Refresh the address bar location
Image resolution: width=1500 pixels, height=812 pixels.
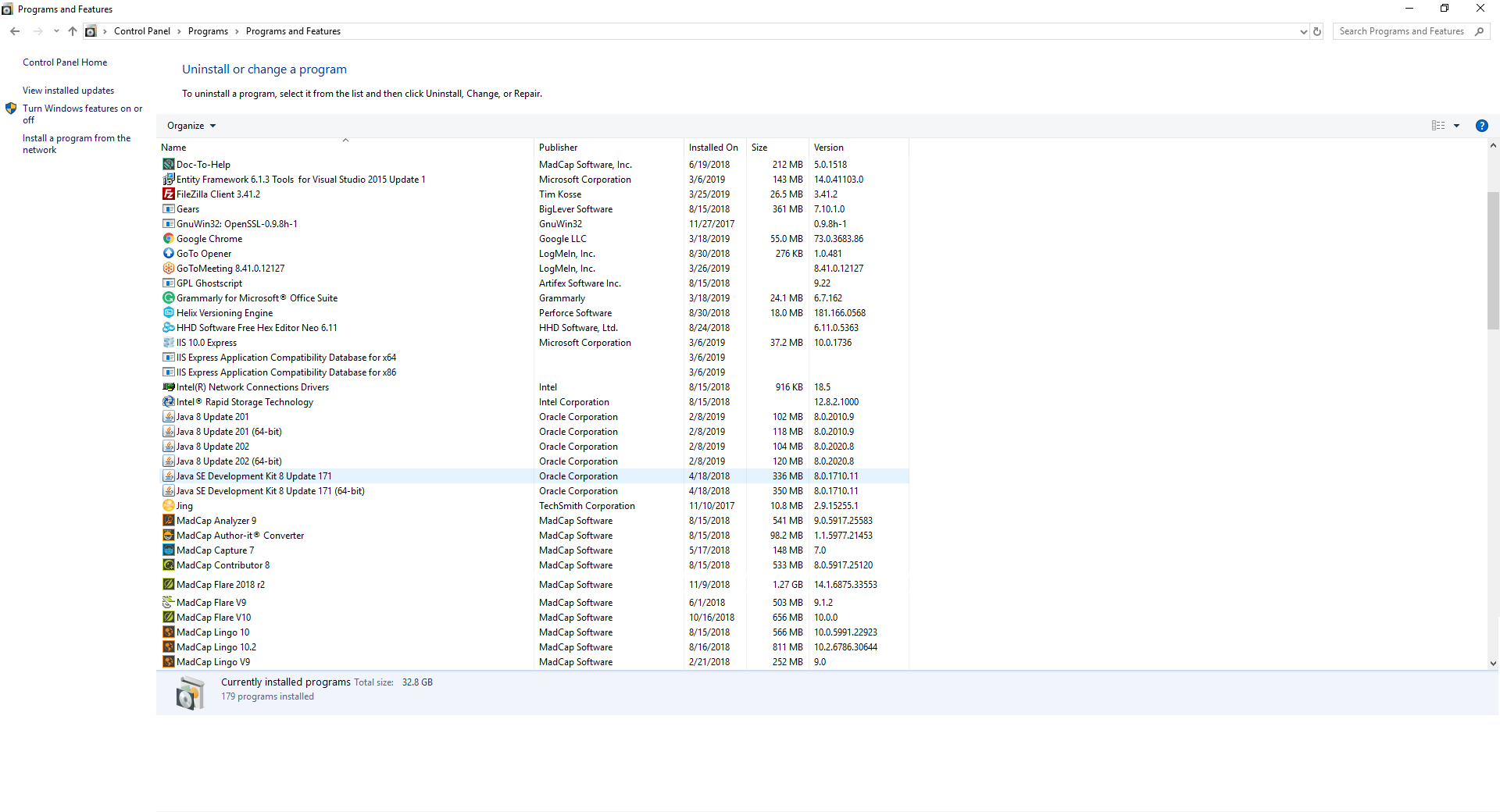(1317, 31)
